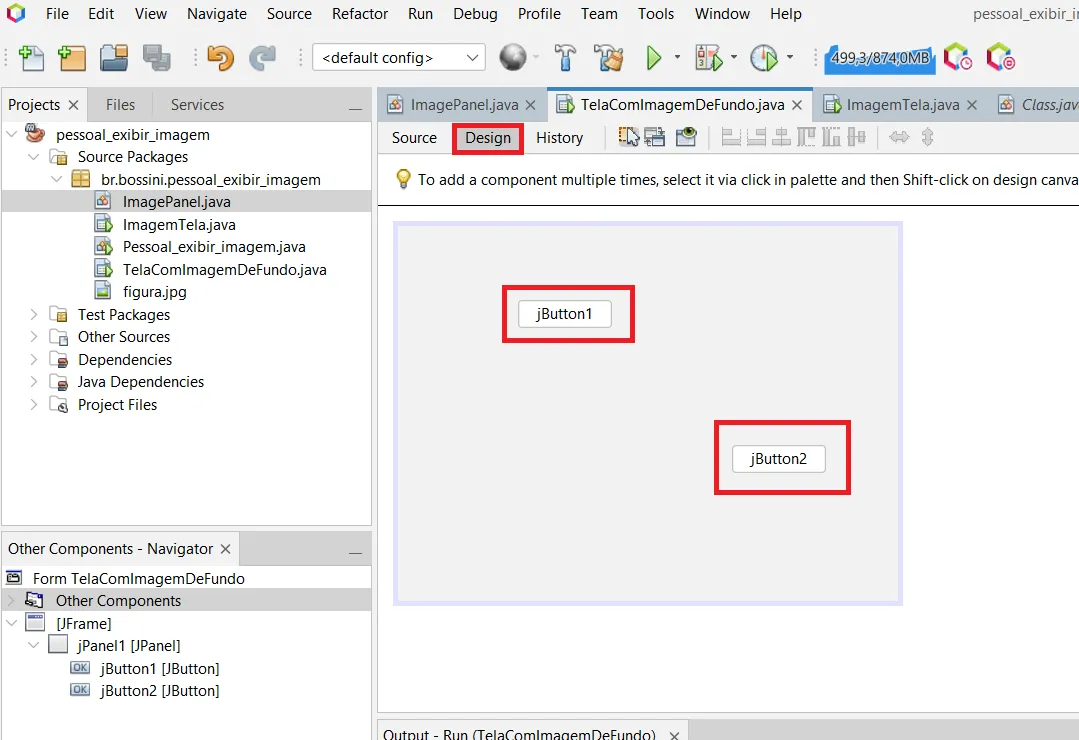
Task: Activate Connection Mode in design toolbar
Action: [654, 137]
